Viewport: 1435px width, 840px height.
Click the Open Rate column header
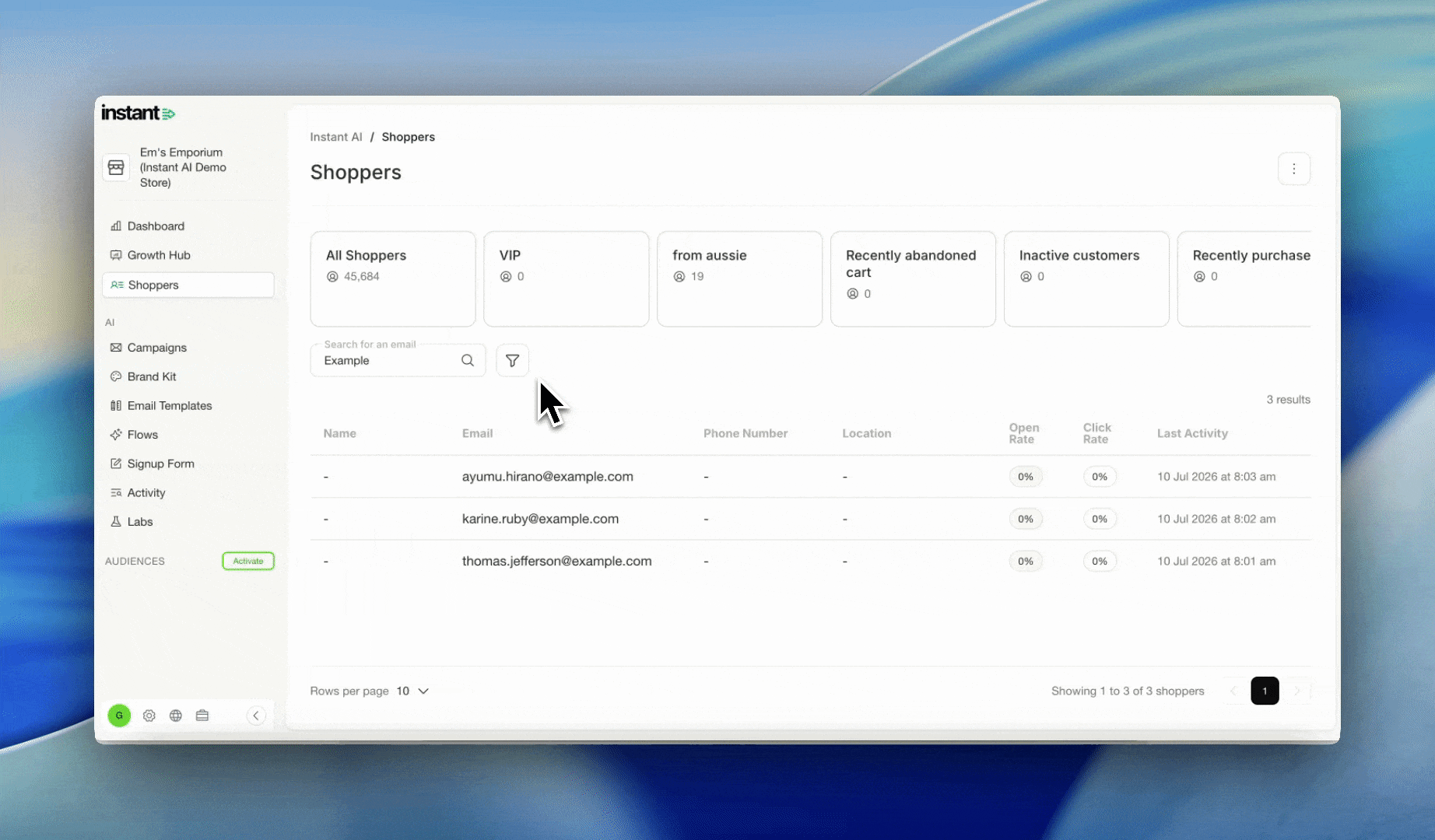point(1024,433)
